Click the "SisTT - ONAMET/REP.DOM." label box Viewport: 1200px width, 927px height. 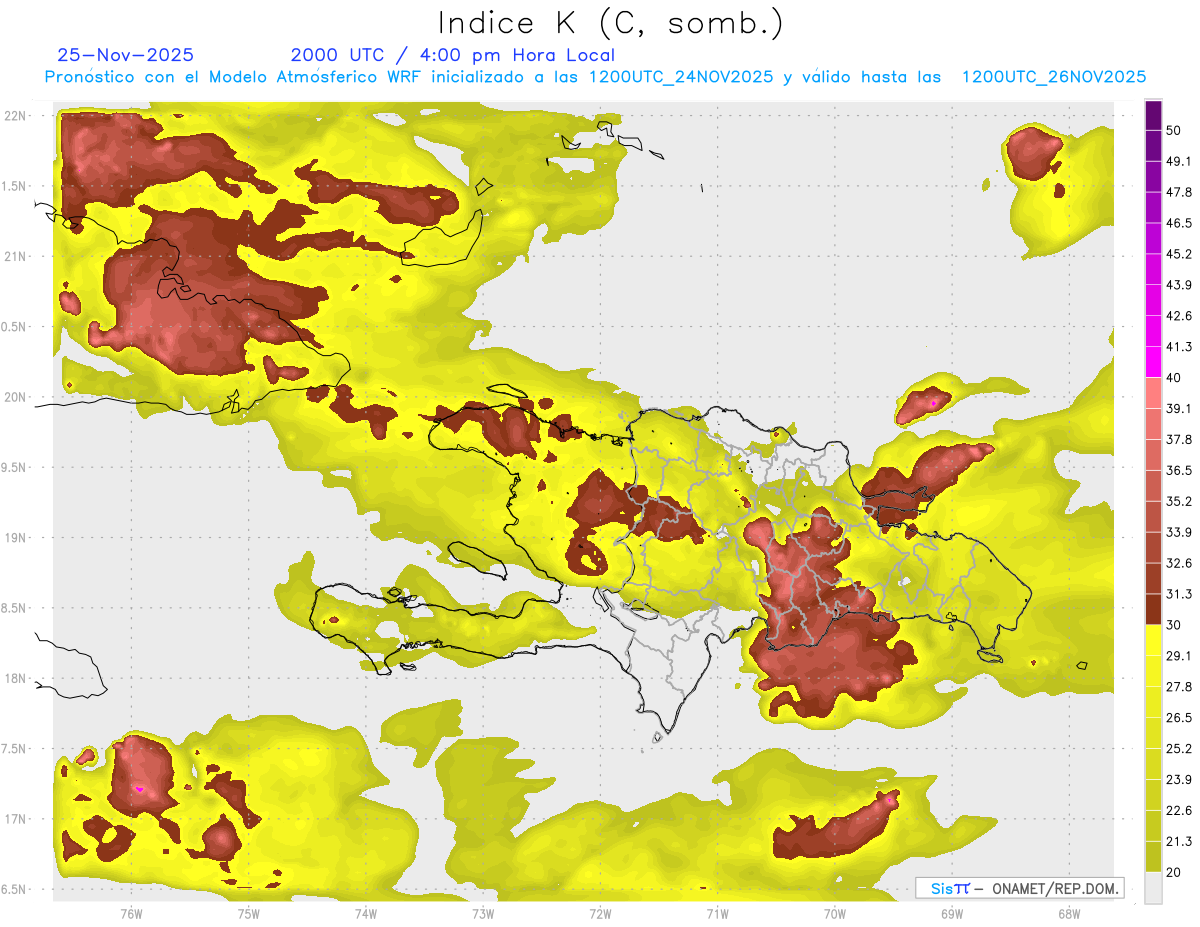coord(1020,888)
